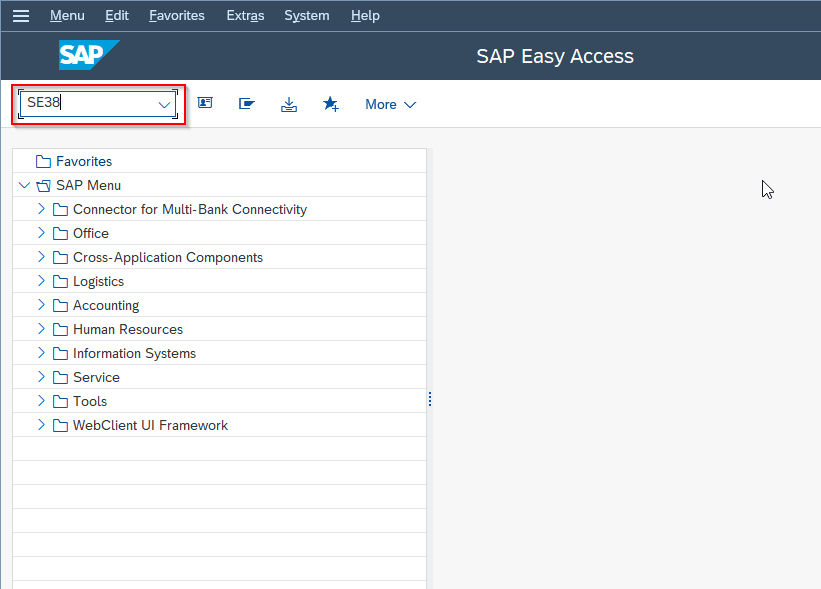Expand the Logistics node
Viewport: 821px width, 589px height.
click(x=41, y=281)
